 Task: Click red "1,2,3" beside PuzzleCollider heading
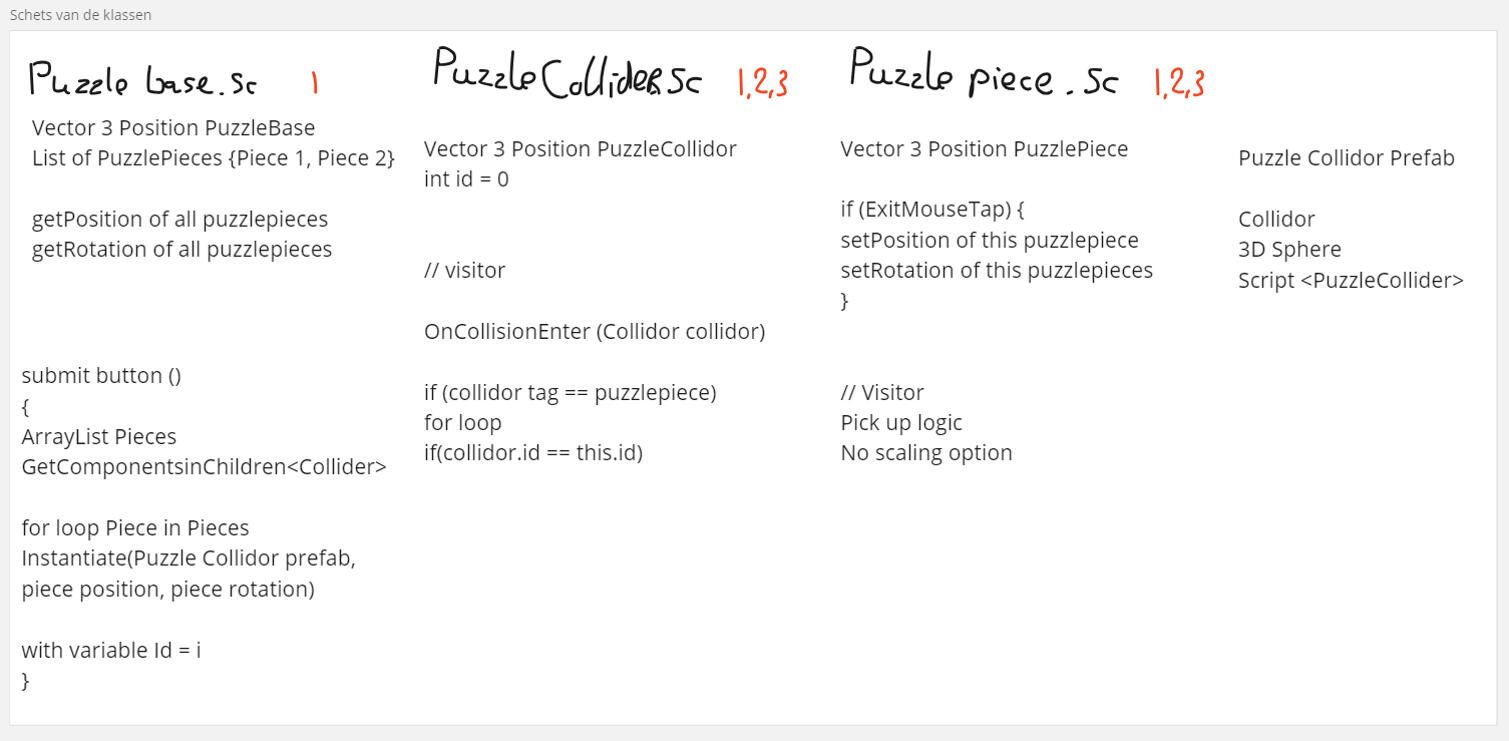point(763,84)
